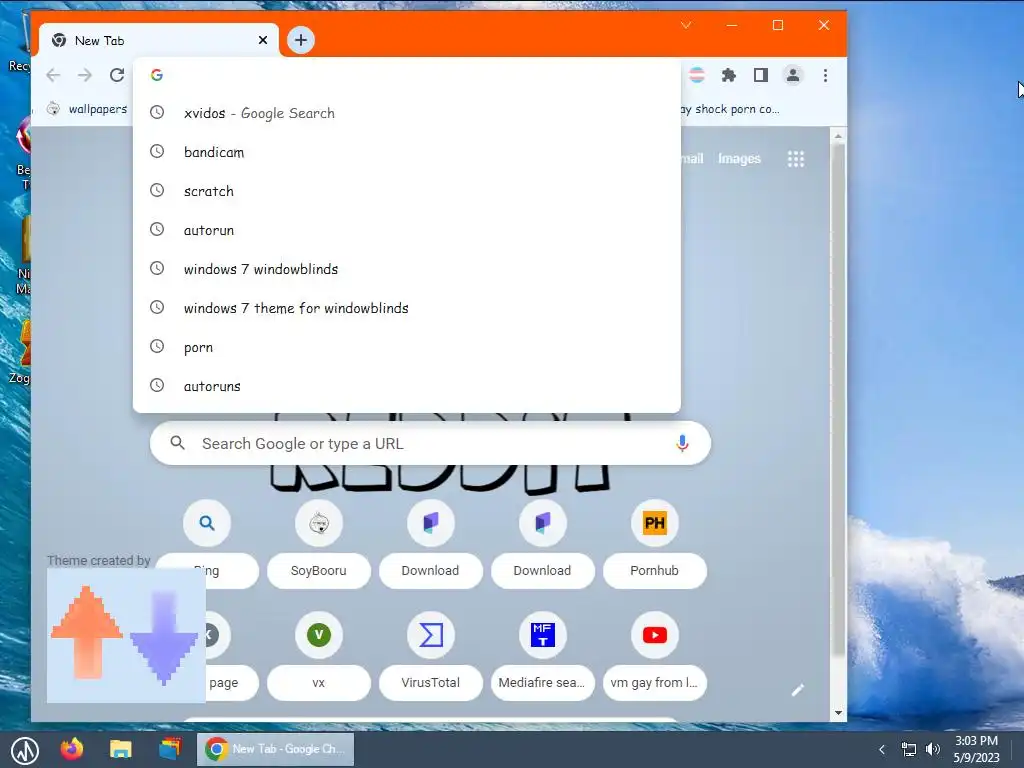Click scrollbar down arrow of the page
The height and width of the screenshot is (768, 1024).
[838, 713]
